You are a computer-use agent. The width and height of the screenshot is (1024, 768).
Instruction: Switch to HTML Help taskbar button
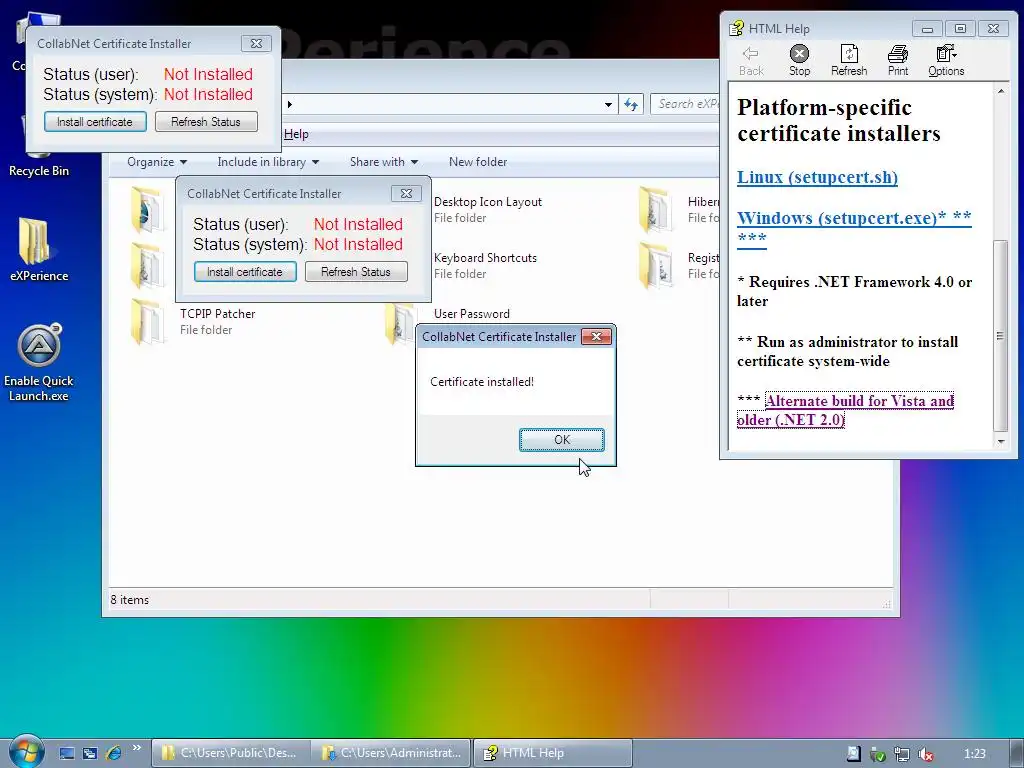pyautogui.click(x=552, y=753)
